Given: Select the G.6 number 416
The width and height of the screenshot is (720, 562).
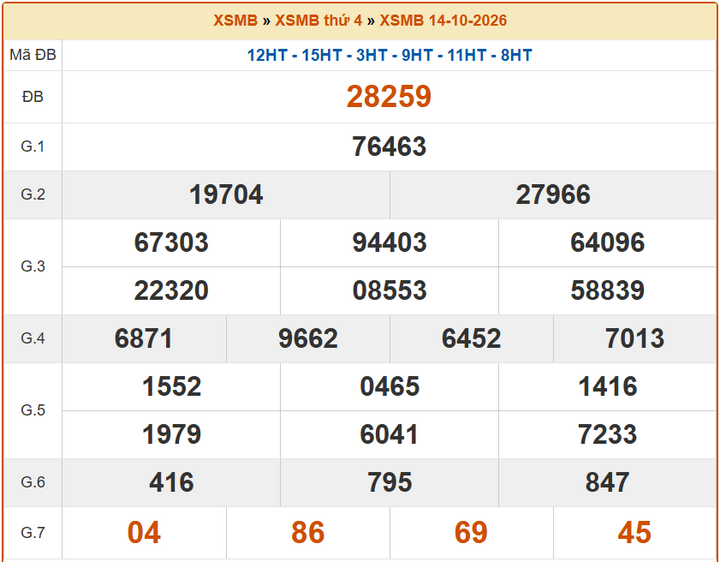Looking at the screenshot, I should [171, 483].
